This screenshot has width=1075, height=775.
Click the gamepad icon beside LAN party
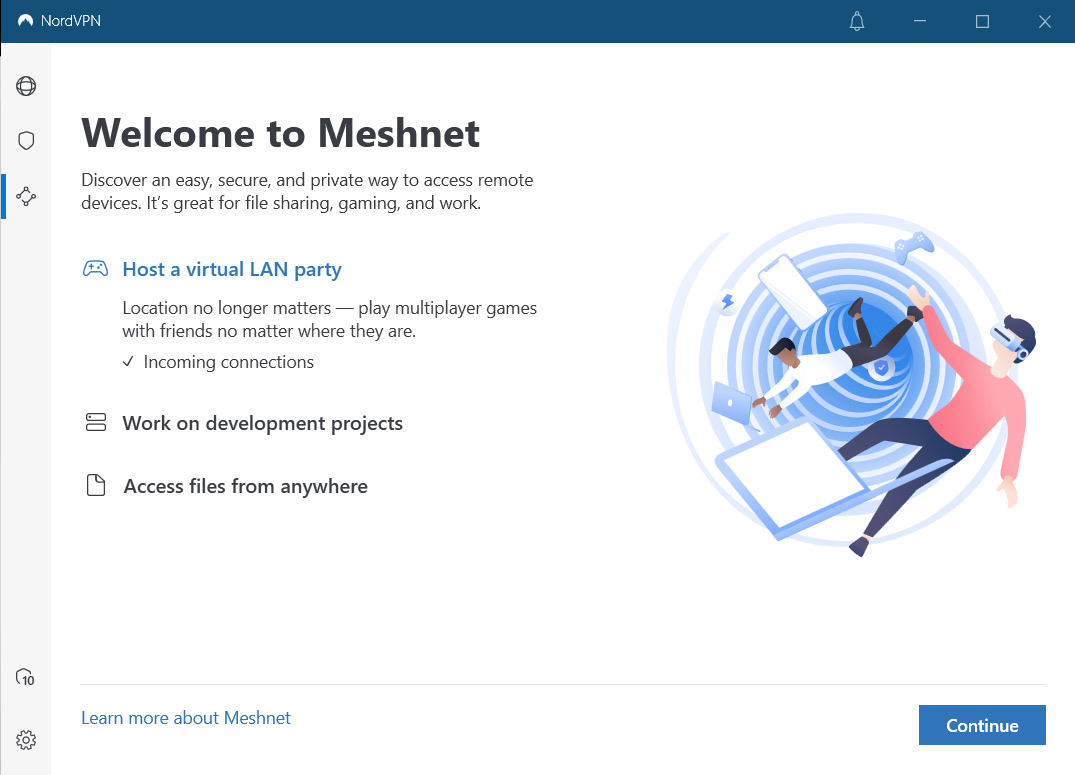pyautogui.click(x=95, y=269)
